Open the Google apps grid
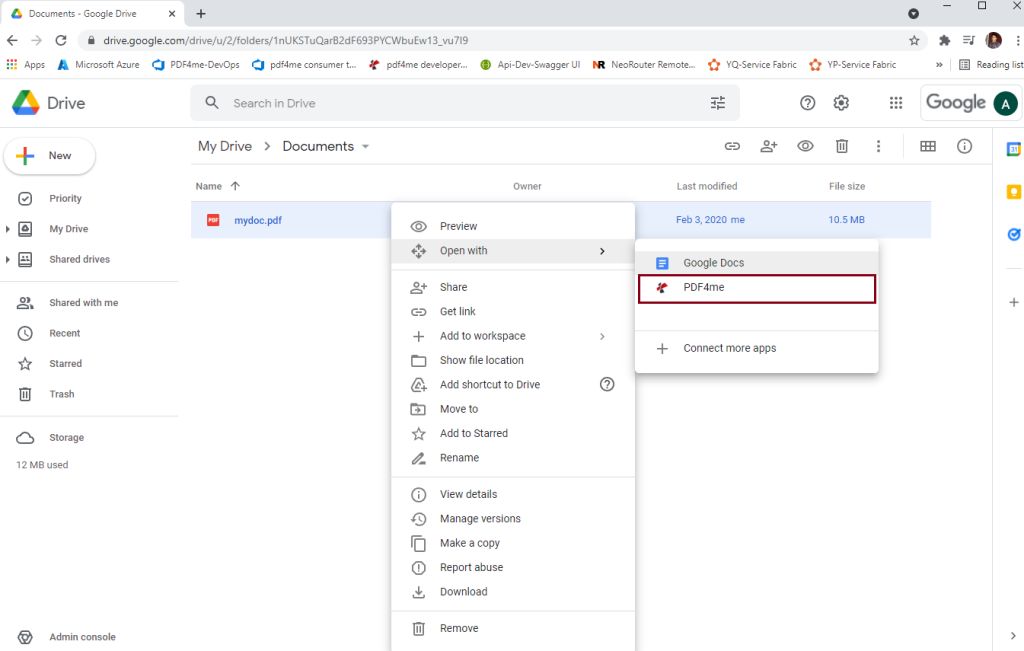 (x=896, y=103)
